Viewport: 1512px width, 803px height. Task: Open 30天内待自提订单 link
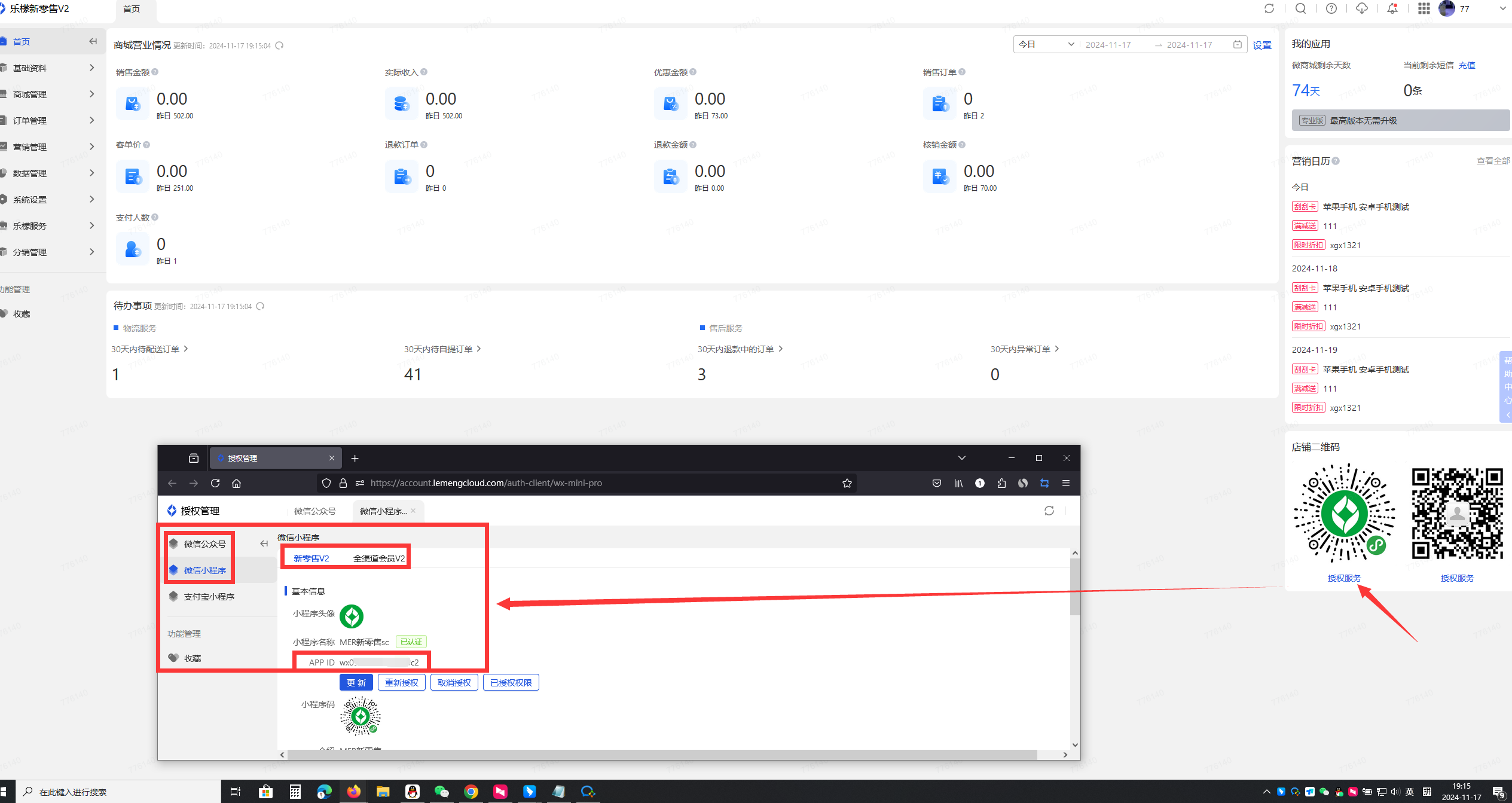tap(442, 349)
